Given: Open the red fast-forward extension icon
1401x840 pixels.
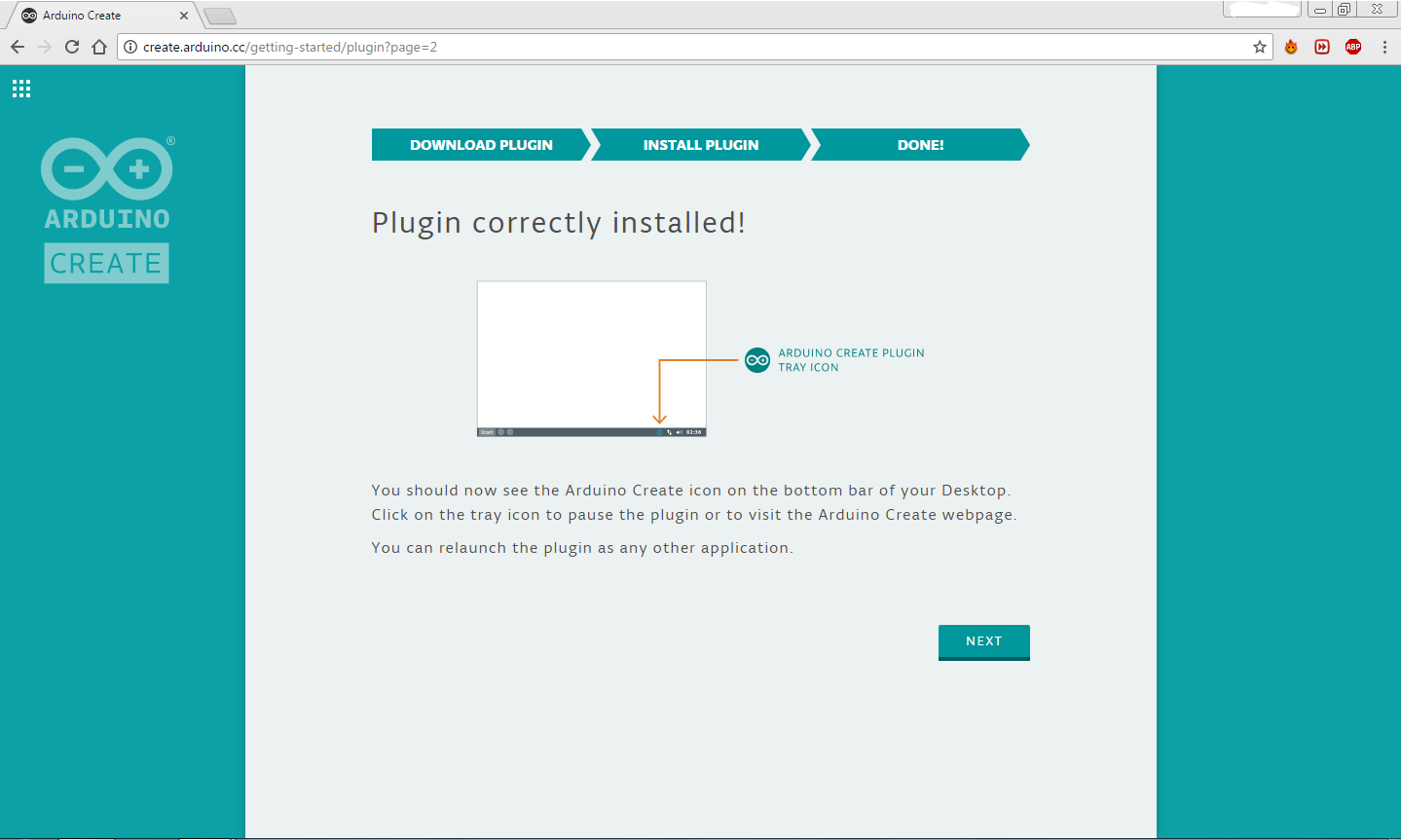Looking at the screenshot, I should (1321, 46).
